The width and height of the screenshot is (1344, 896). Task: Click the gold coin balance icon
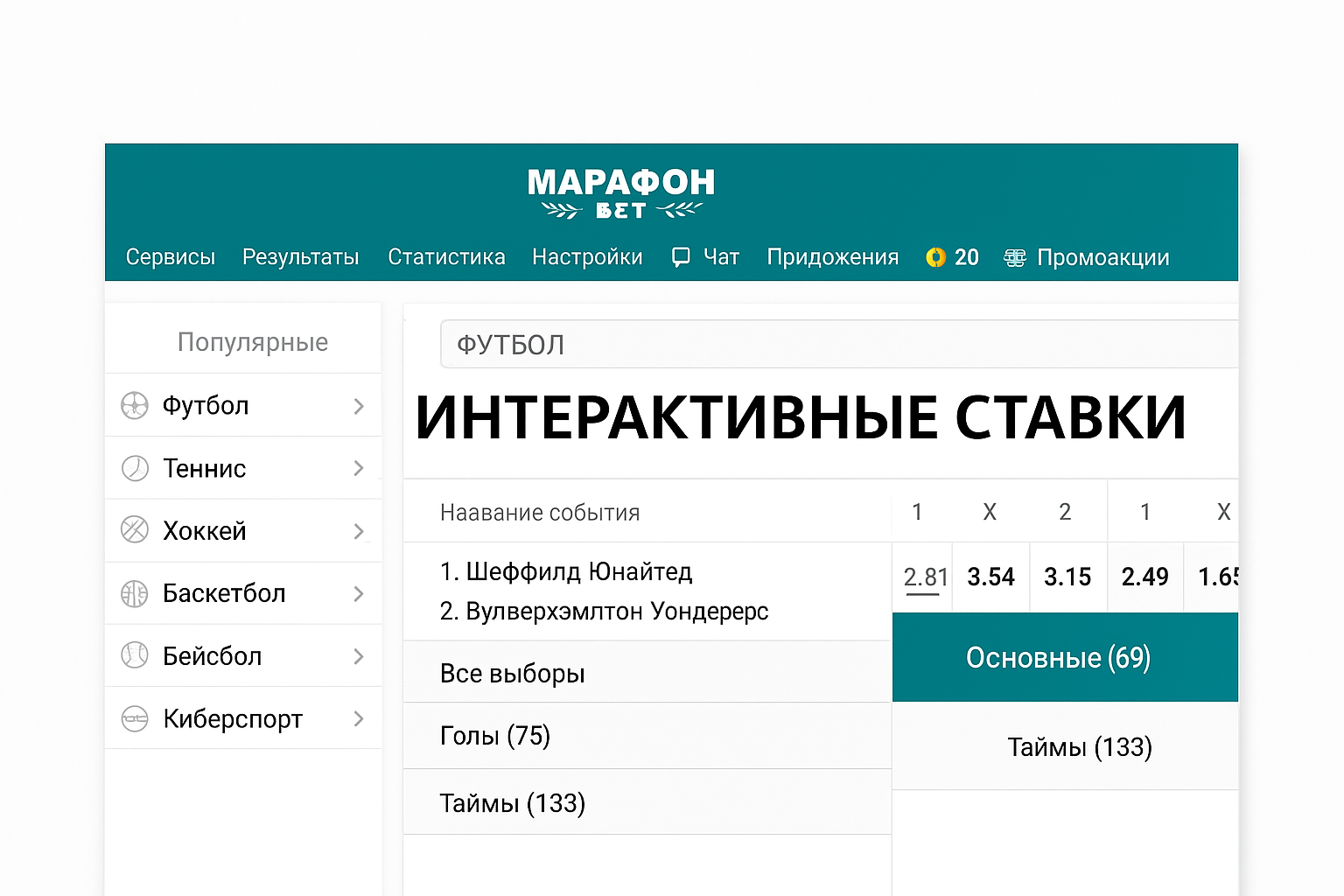coord(935,257)
